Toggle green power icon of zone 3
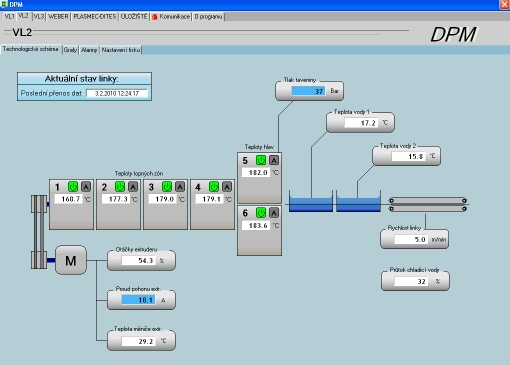 167,187
